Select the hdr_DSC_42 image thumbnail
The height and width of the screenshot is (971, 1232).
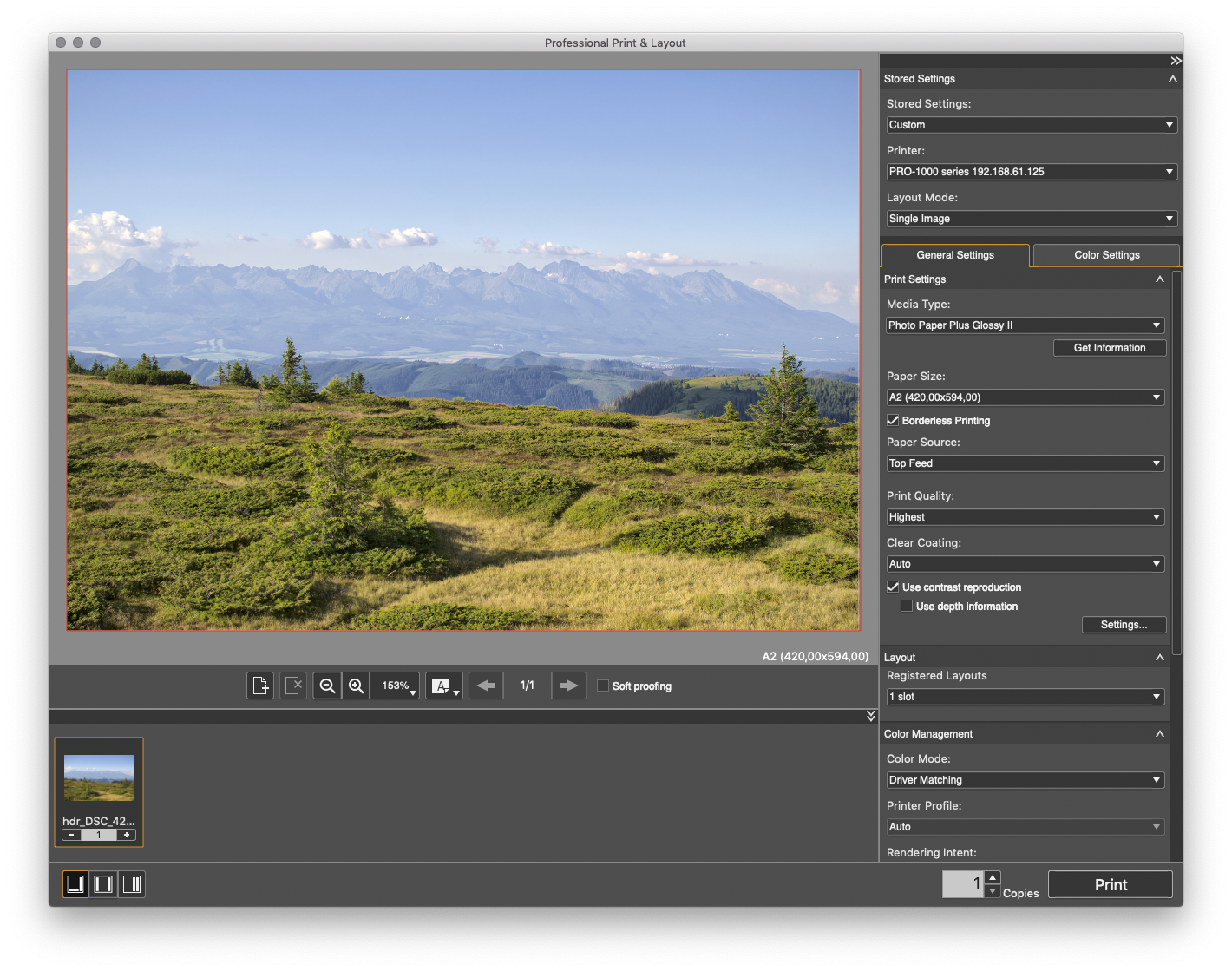(99, 778)
